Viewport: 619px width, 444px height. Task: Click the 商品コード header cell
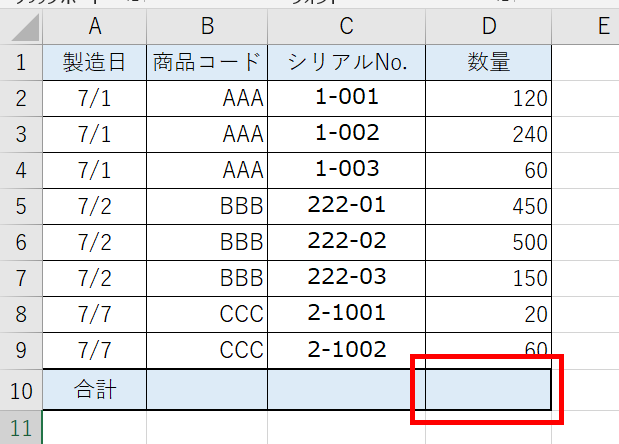coord(207,62)
